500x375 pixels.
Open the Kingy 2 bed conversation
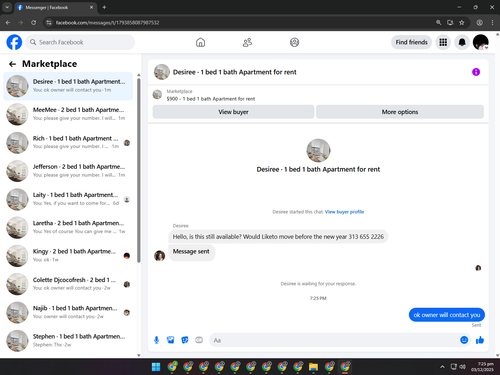(x=68, y=256)
